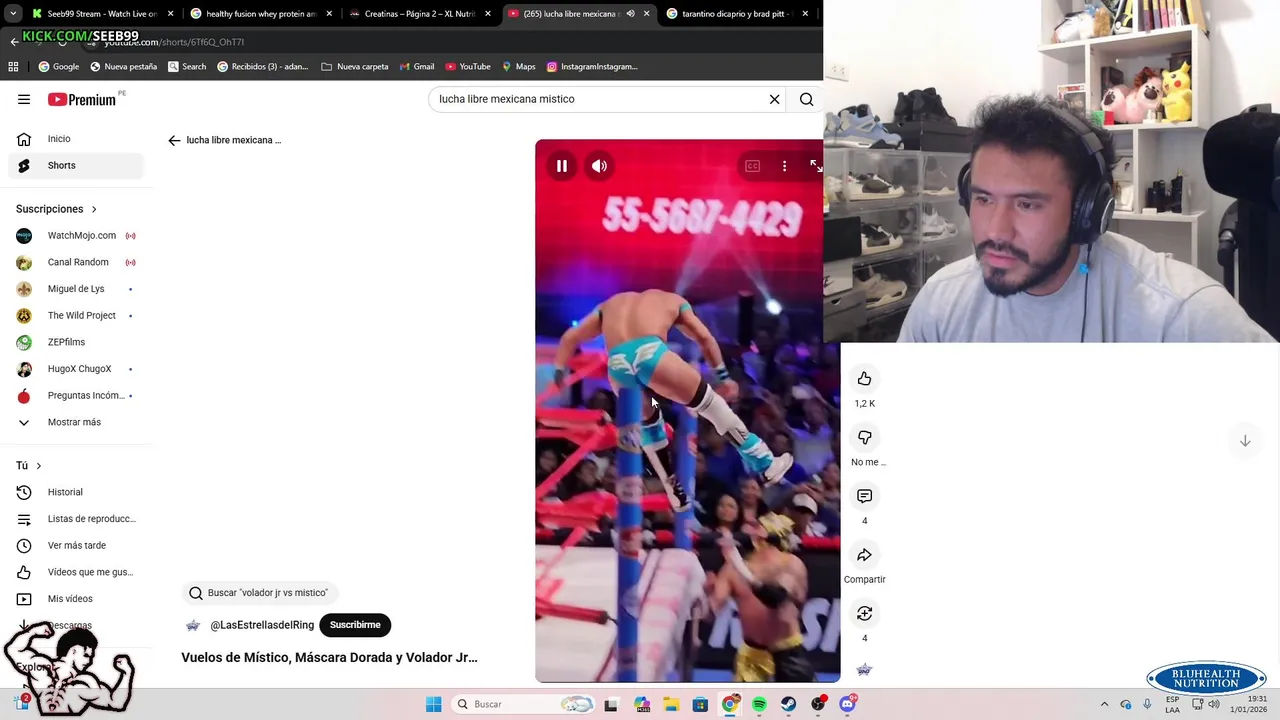Viewport: 1280px width, 720px height.
Task: Open File Explorer from the taskbar
Action: [x=671, y=704]
